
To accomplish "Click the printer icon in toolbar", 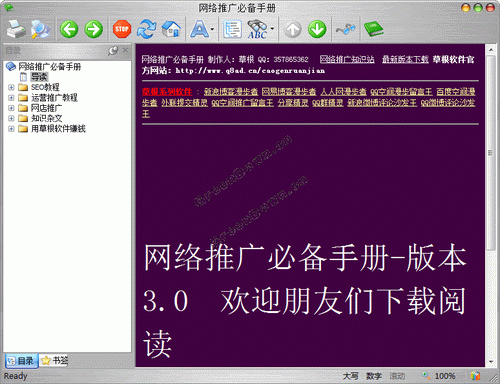I will [16, 29].
